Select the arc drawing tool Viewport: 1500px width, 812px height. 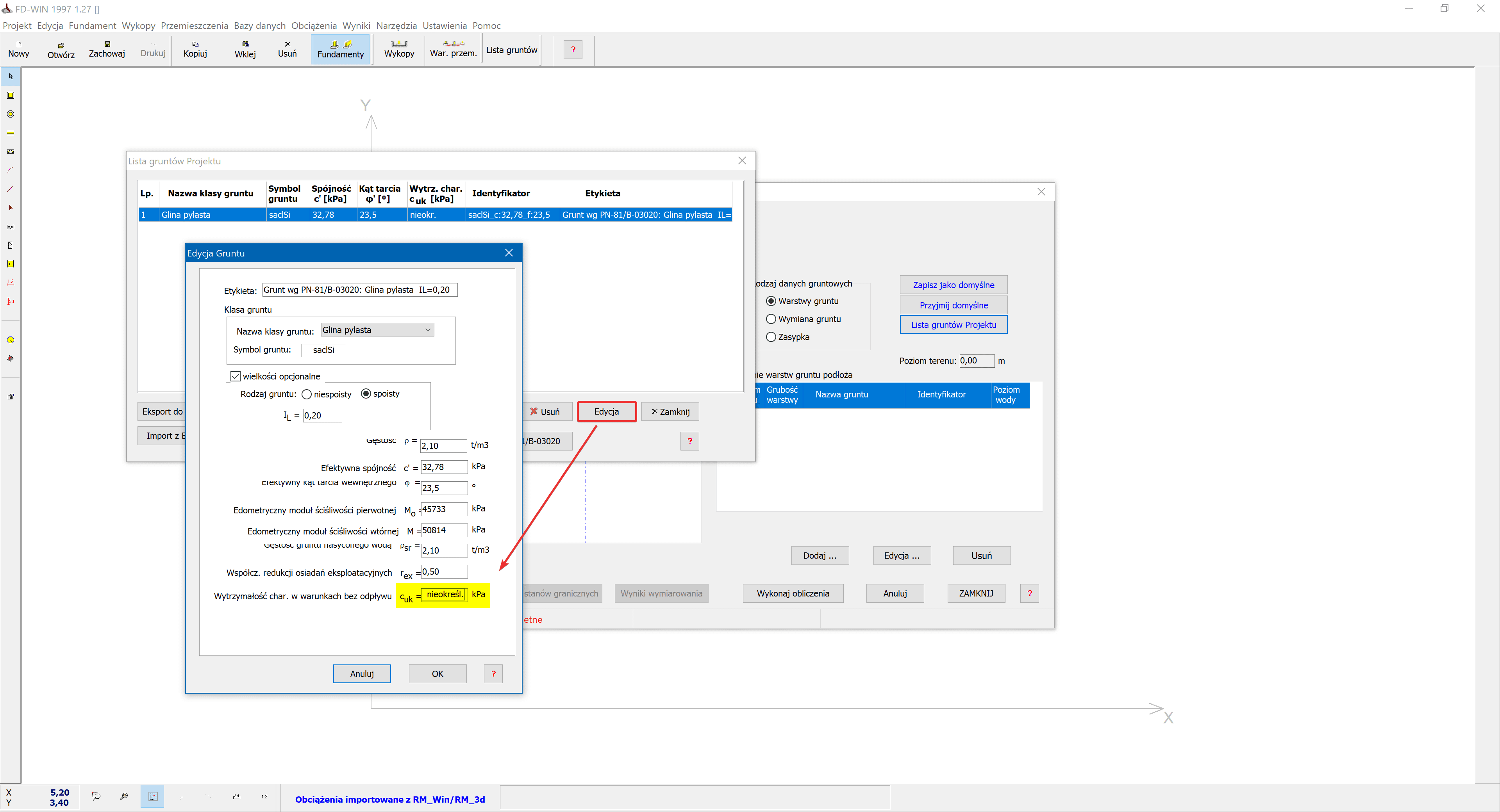point(11,170)
